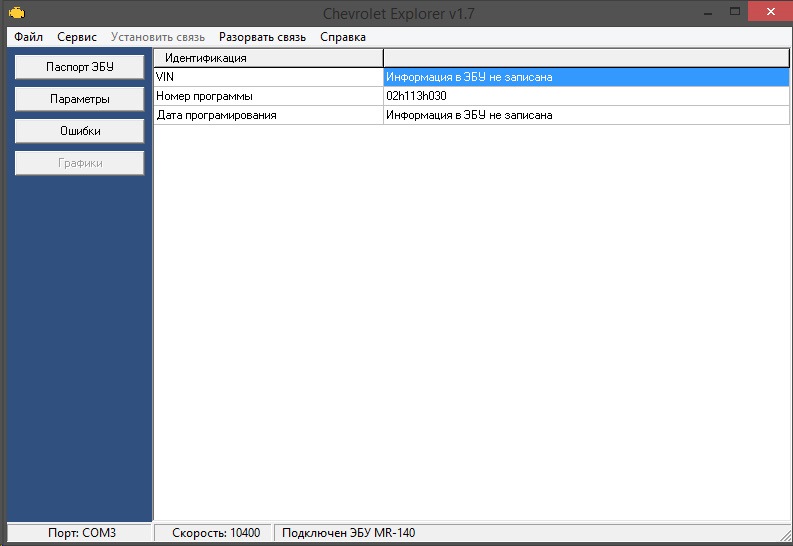
Task: Click the empty value column header
Action: (587, 58)
